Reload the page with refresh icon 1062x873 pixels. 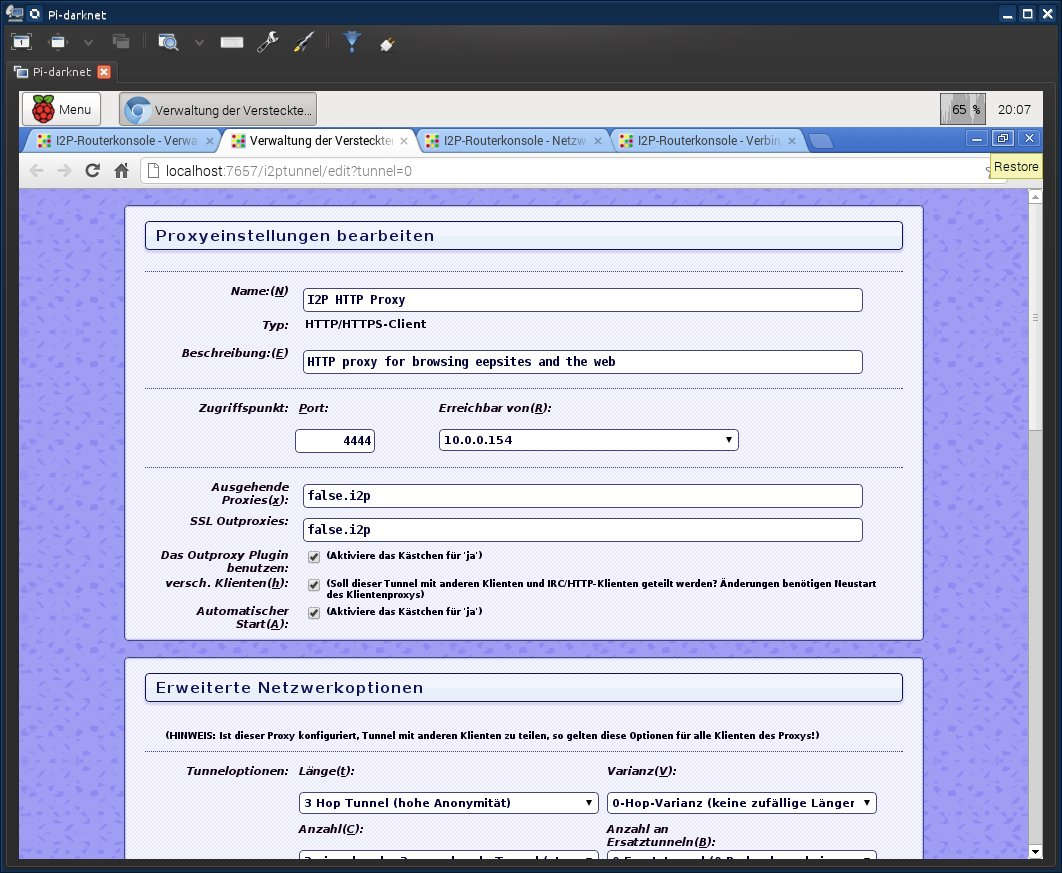(93, 171)
